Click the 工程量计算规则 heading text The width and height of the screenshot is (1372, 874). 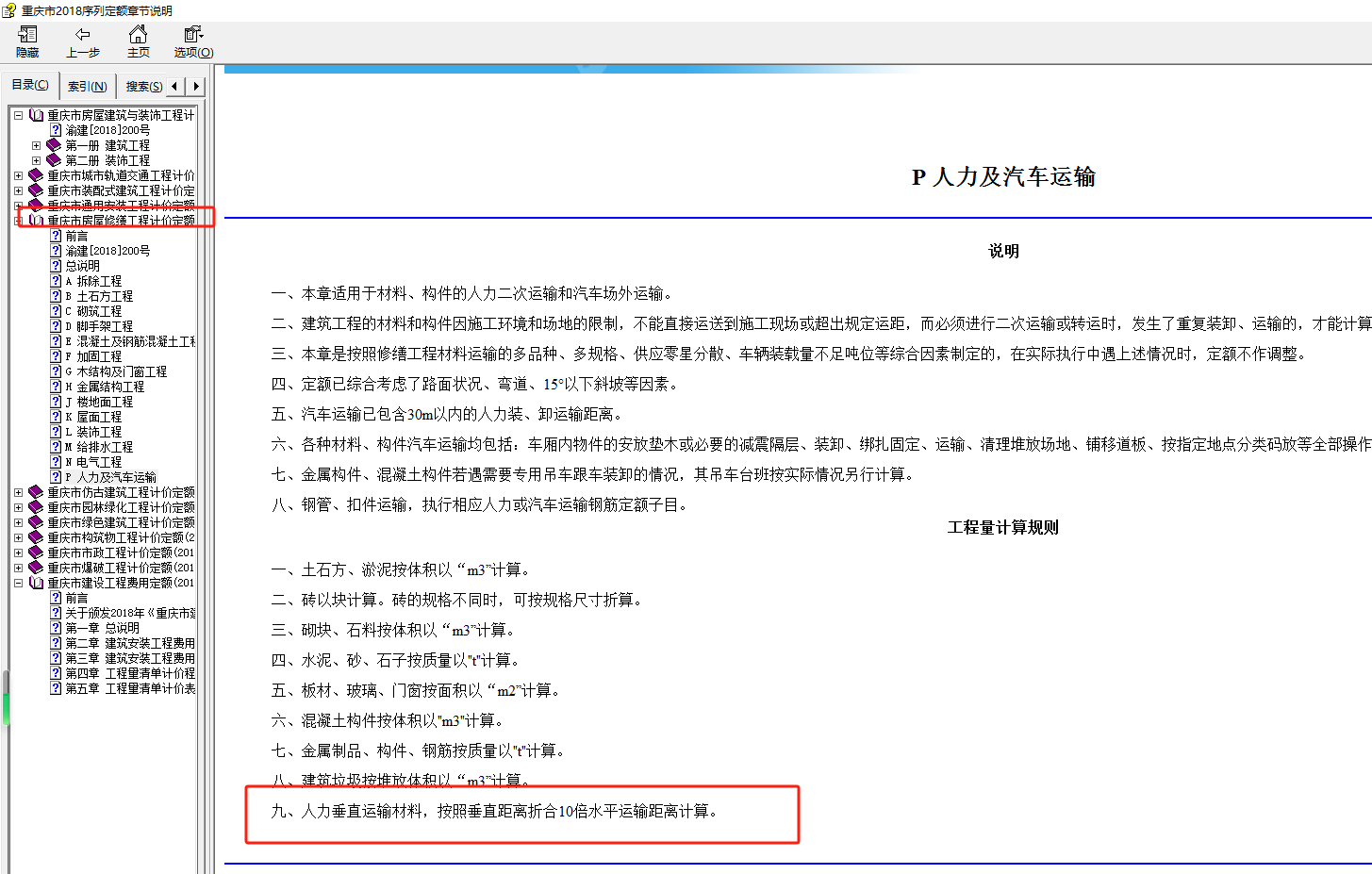pos(1003,528)
